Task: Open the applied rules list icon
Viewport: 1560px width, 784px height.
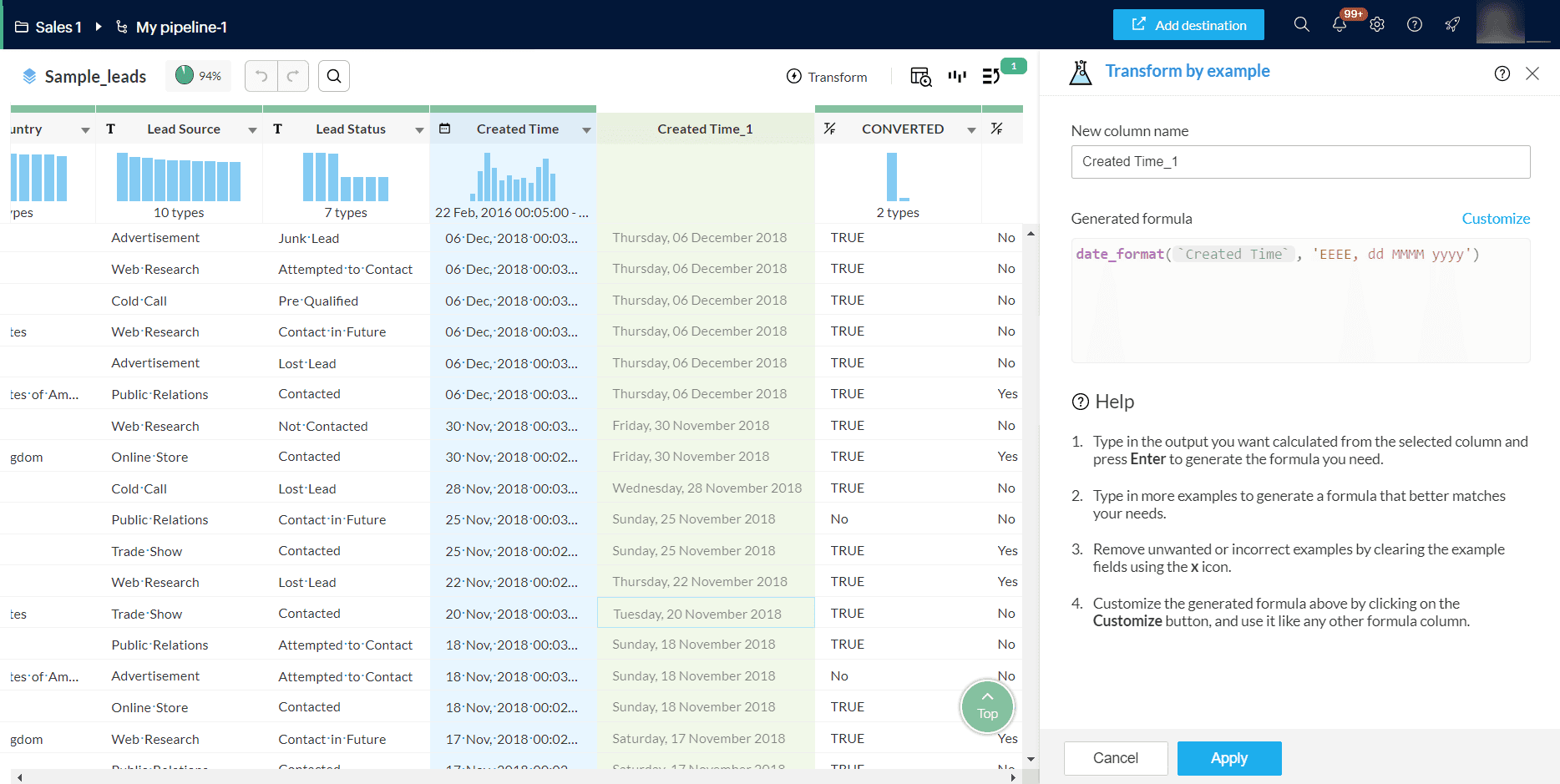Action: 991,77
